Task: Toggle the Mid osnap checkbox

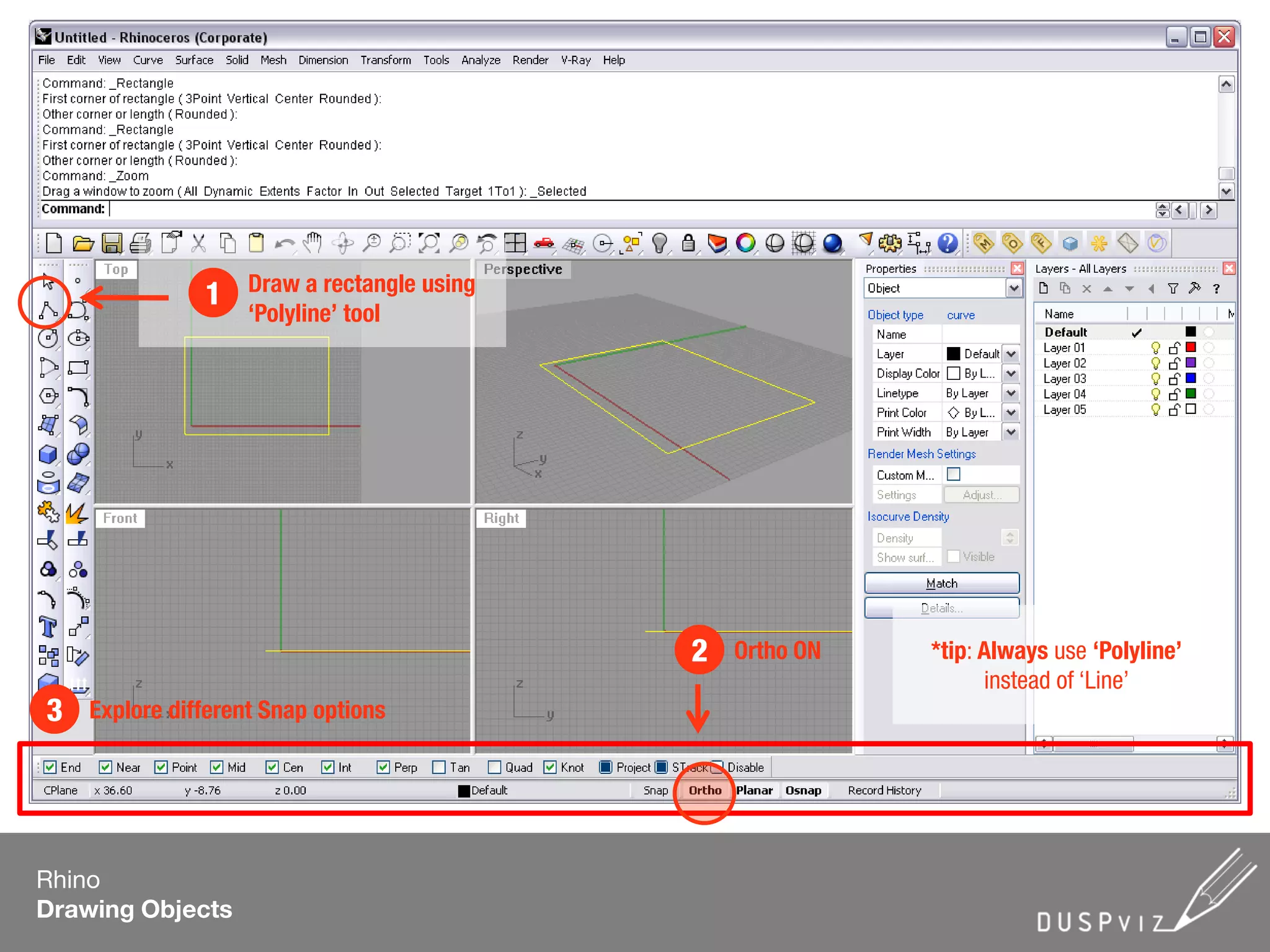Action: coord(217,767)
